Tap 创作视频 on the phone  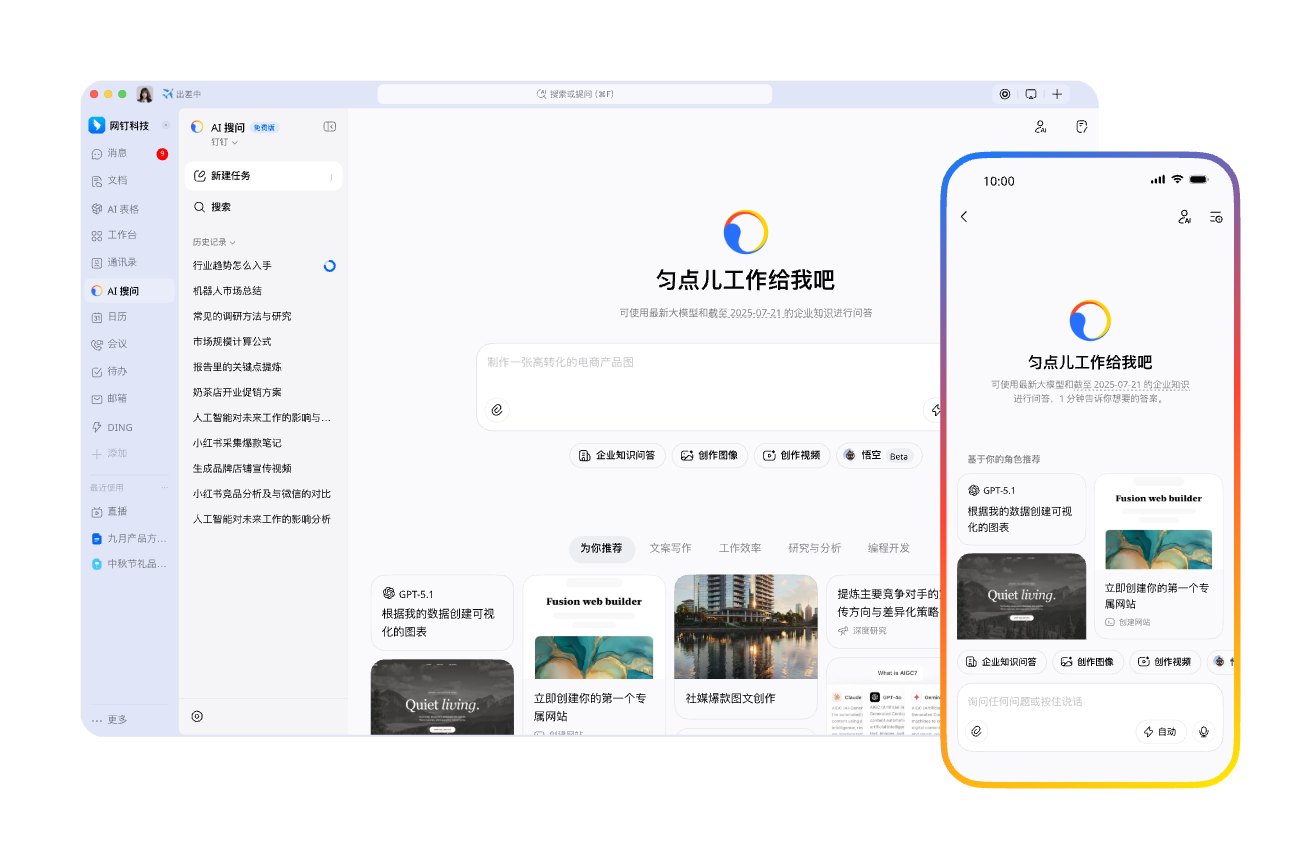[1165, 662]
